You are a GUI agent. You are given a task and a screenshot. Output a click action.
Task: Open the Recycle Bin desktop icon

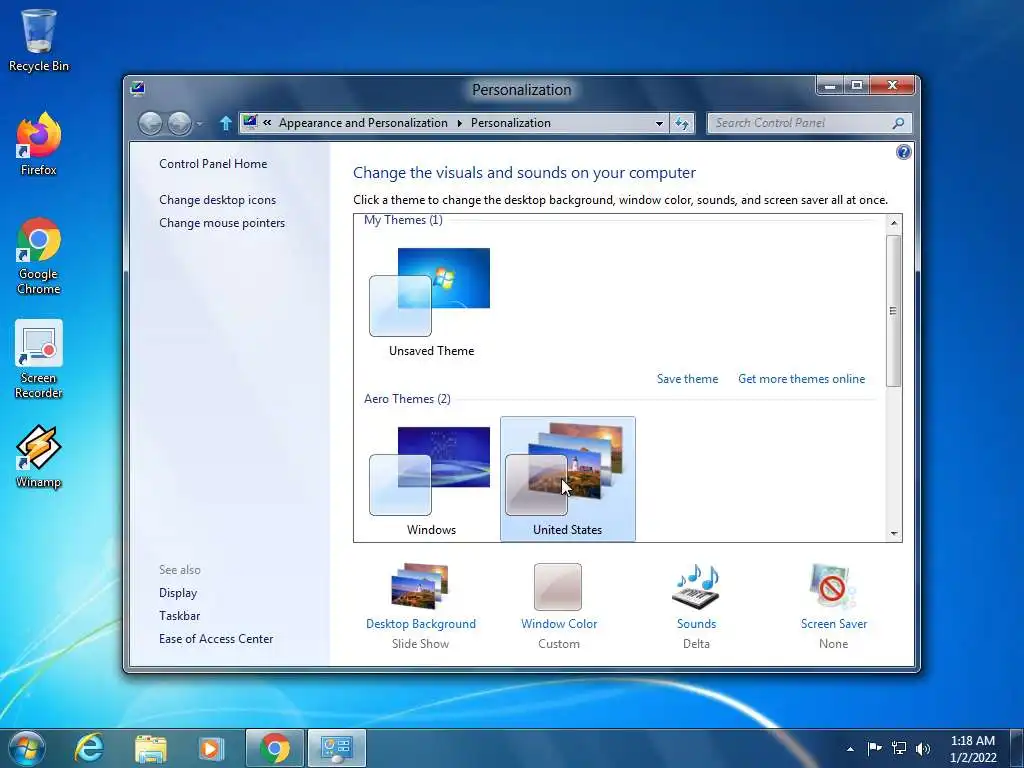tap(39, 40)
